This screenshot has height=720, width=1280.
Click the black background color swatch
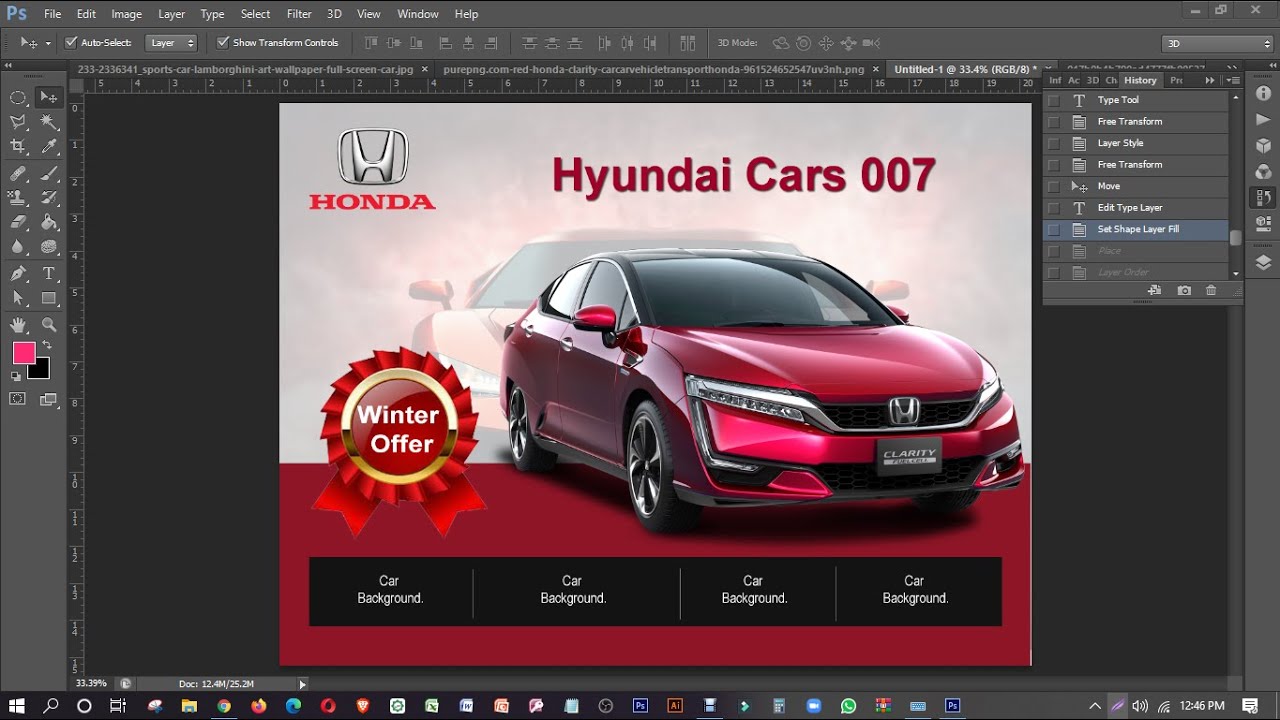[x=41, y=371]
